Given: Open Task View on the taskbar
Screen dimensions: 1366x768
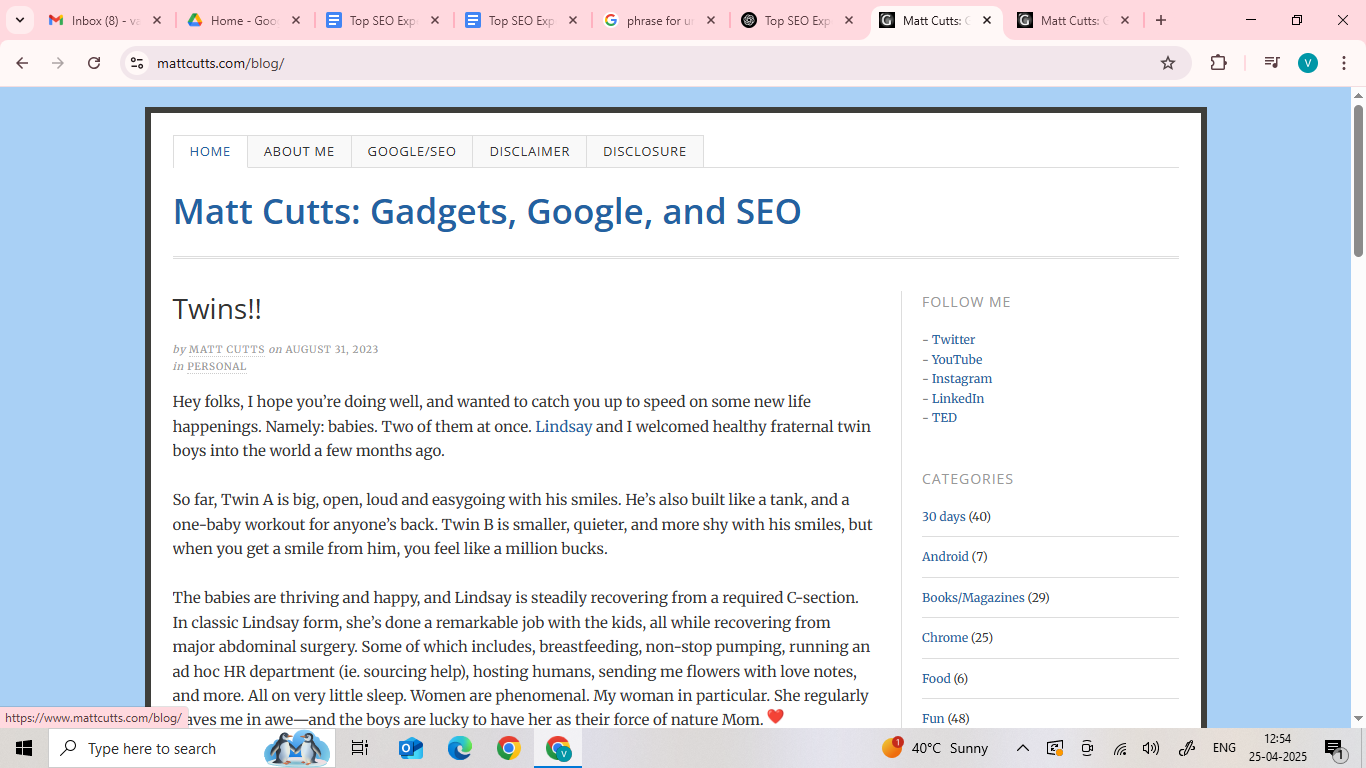Looking at the screenshot, I should 360,748.
